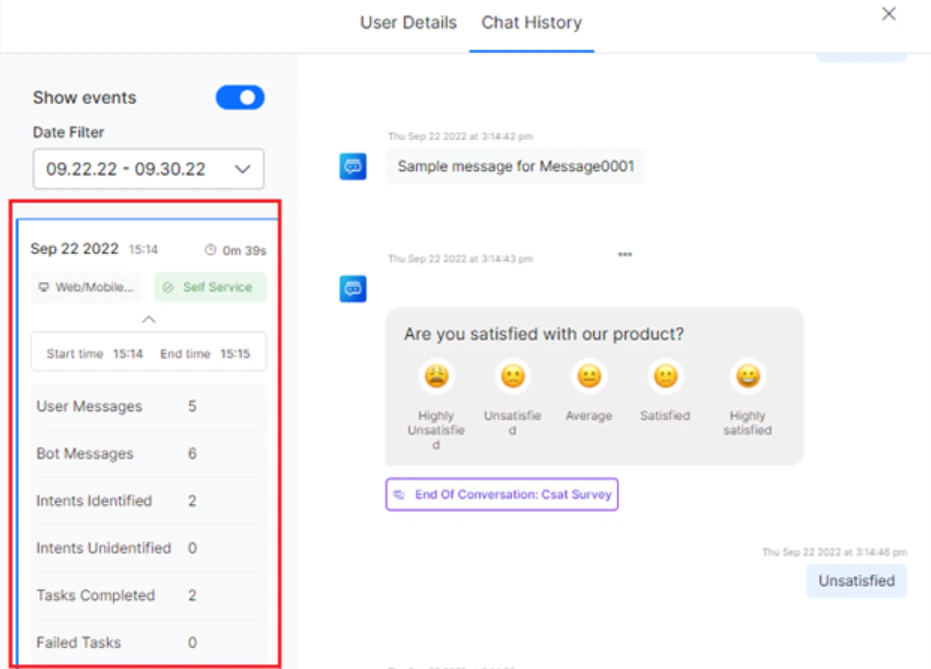Click the check icon in Self Service tag
The image size is (931, 669).
[x=168, y=287]
